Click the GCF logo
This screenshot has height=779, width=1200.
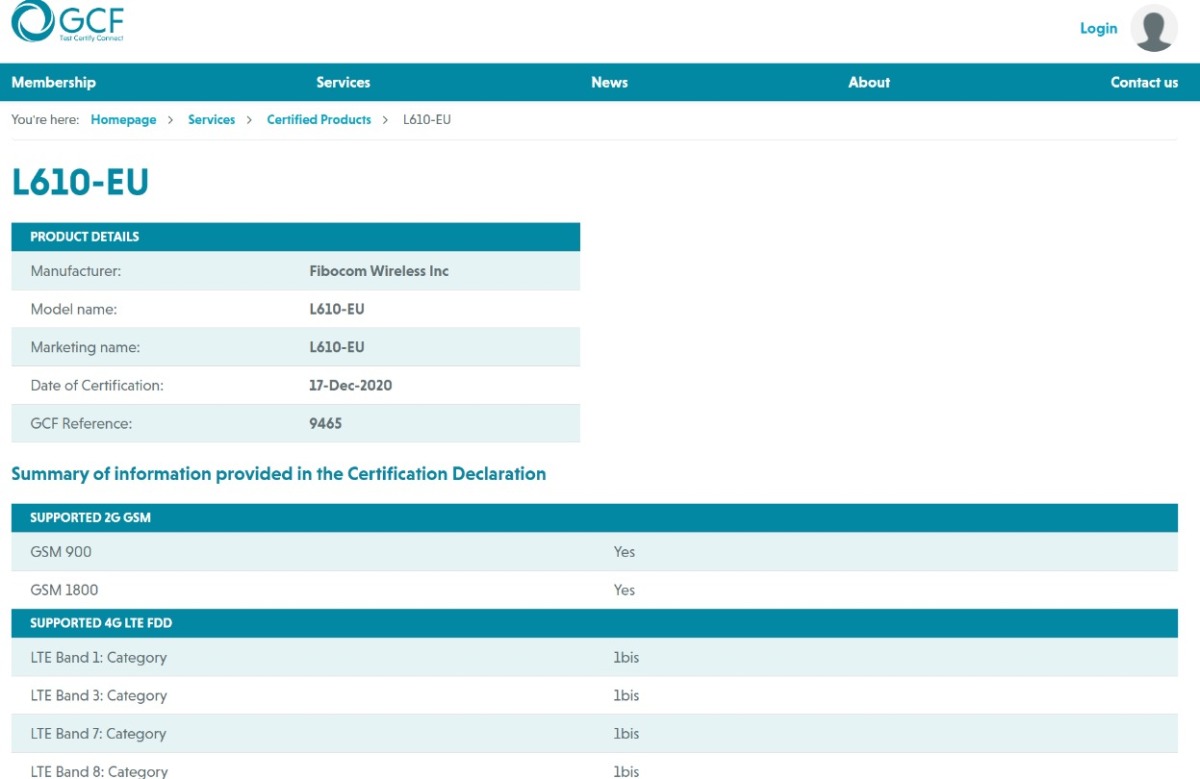pos(68,23)
